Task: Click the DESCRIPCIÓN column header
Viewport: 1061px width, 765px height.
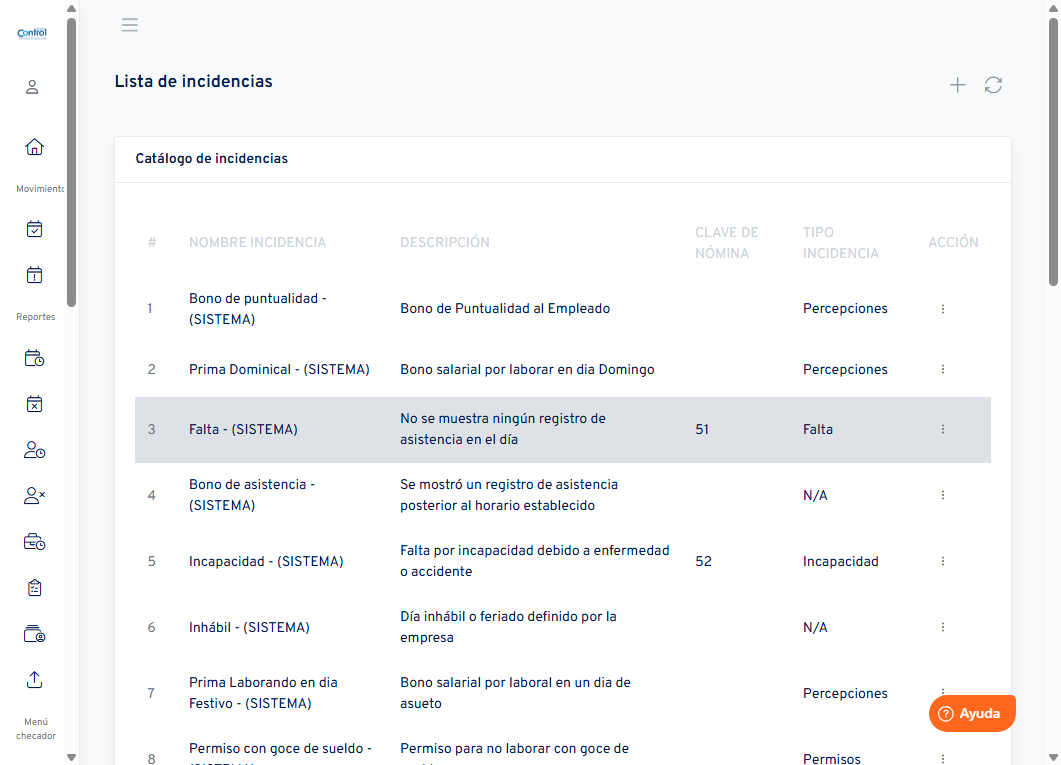Action: [x=445, y=242]
